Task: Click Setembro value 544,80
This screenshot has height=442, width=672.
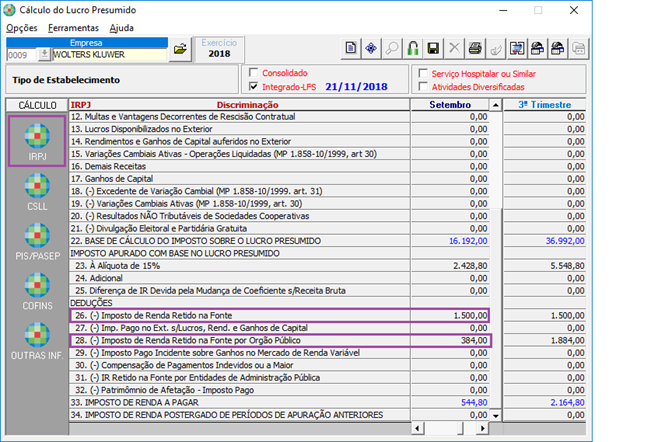Action: point(474,403)
